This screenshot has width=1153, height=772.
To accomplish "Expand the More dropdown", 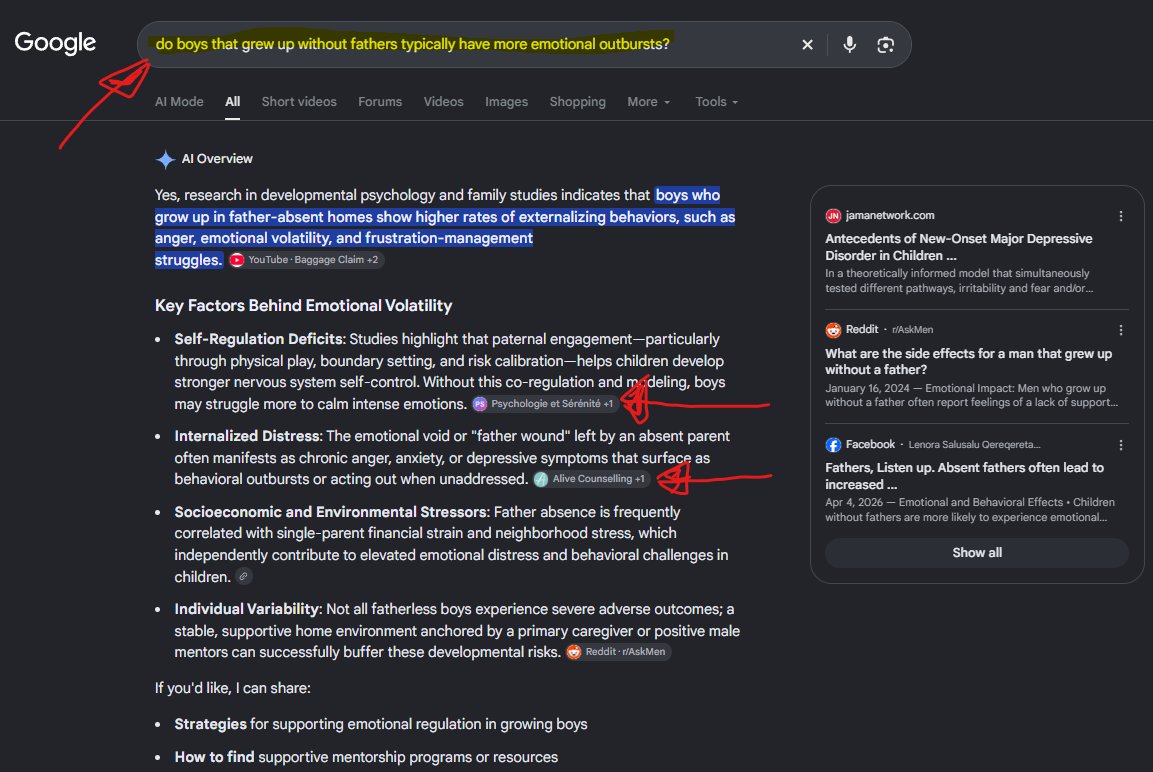I will (x=649, y=101).
